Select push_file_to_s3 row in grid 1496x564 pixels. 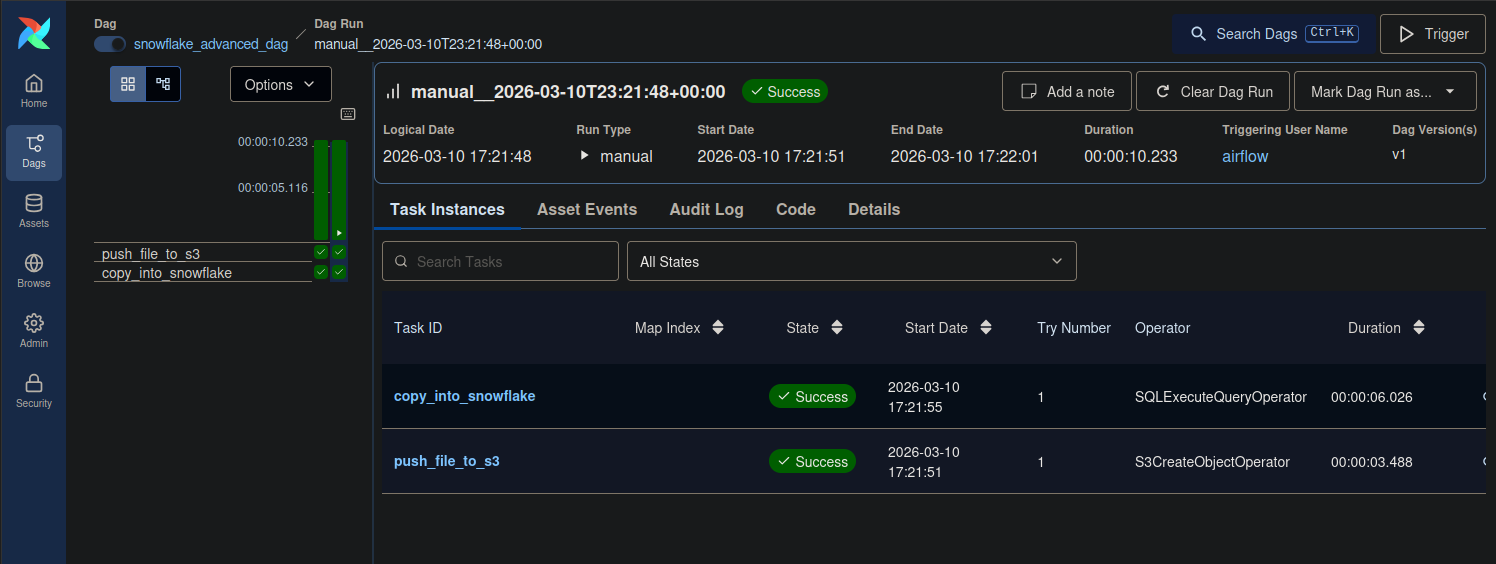pyautogui.click(x=203, y=253)
